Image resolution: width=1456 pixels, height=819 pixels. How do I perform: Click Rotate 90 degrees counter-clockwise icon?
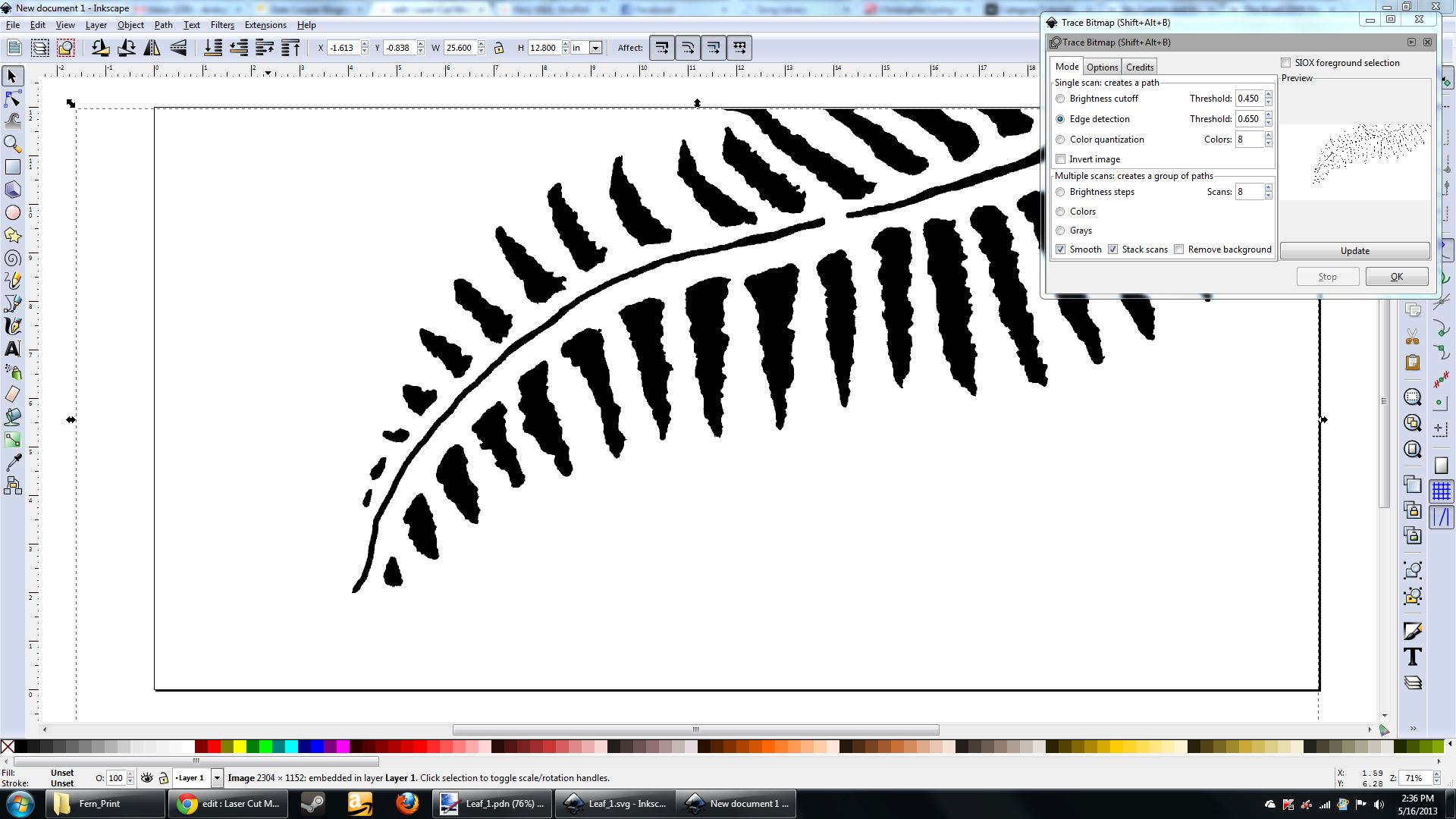(x=100, y=48)
